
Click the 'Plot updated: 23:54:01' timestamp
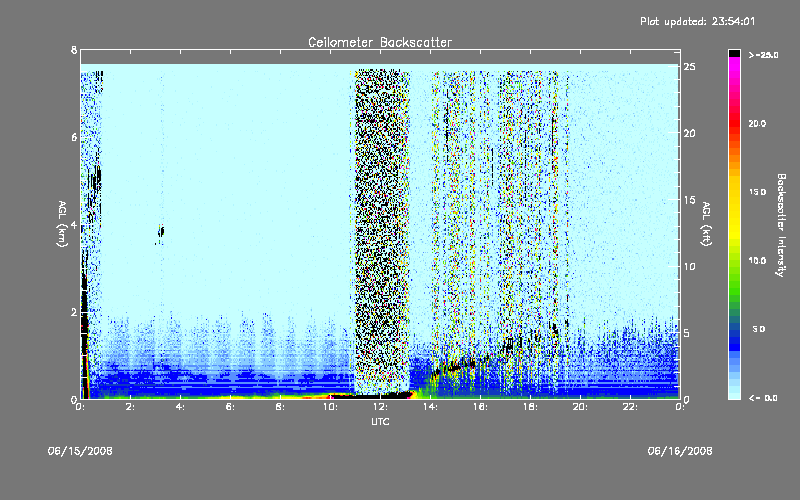tap(697, 21)
